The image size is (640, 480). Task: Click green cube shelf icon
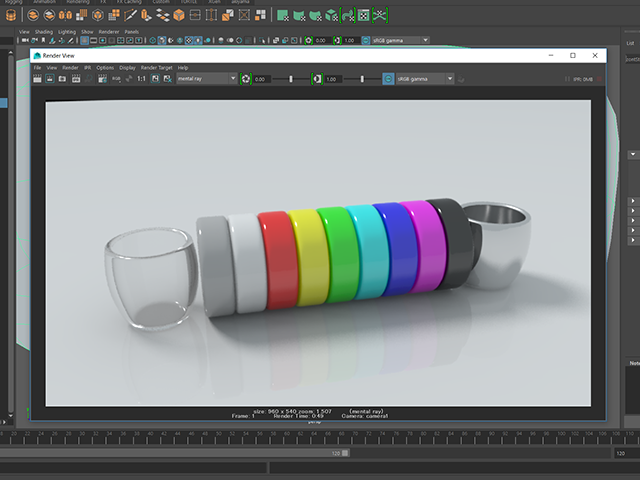(331, 16)
